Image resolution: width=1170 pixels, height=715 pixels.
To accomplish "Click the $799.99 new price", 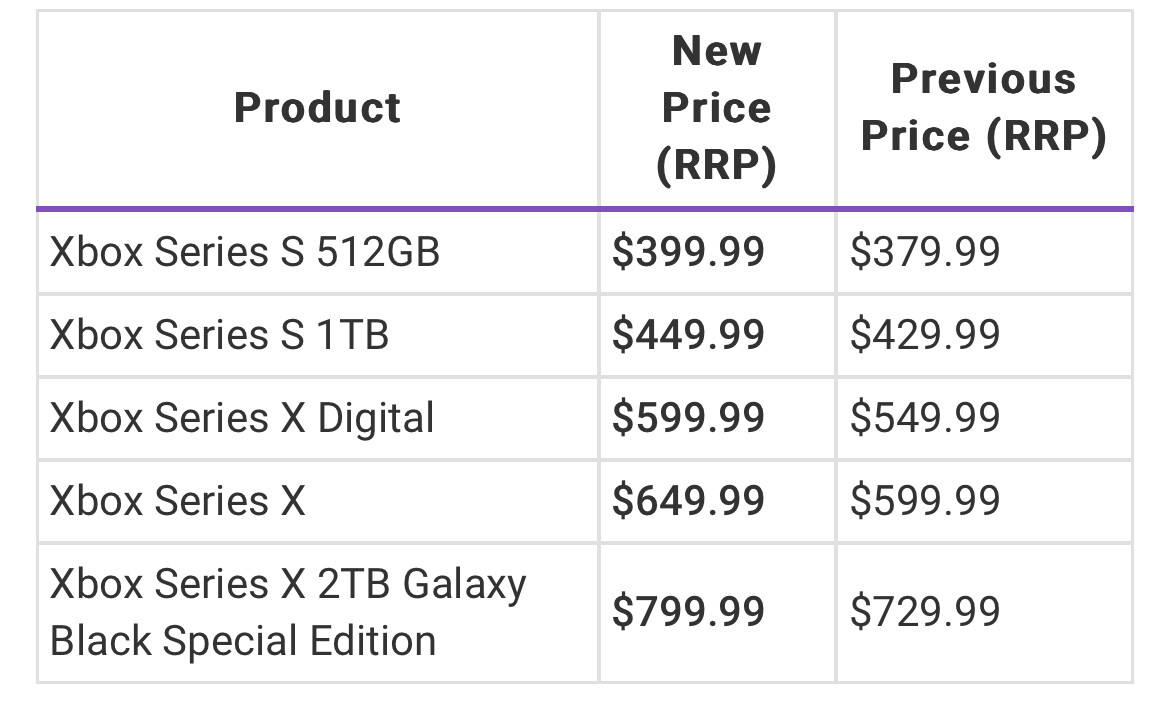I will [688, 612].
